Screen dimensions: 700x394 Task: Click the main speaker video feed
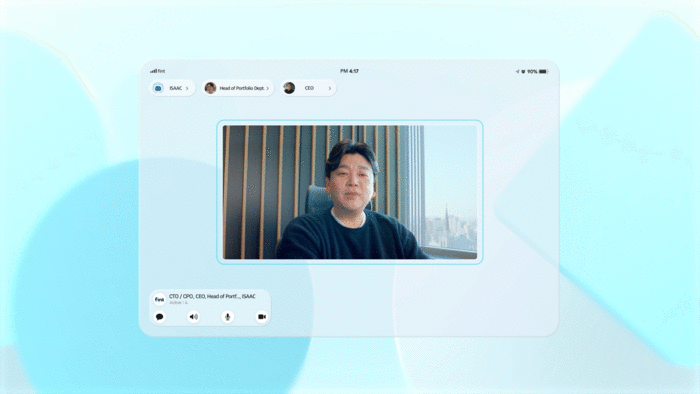[x=350, y=192]
